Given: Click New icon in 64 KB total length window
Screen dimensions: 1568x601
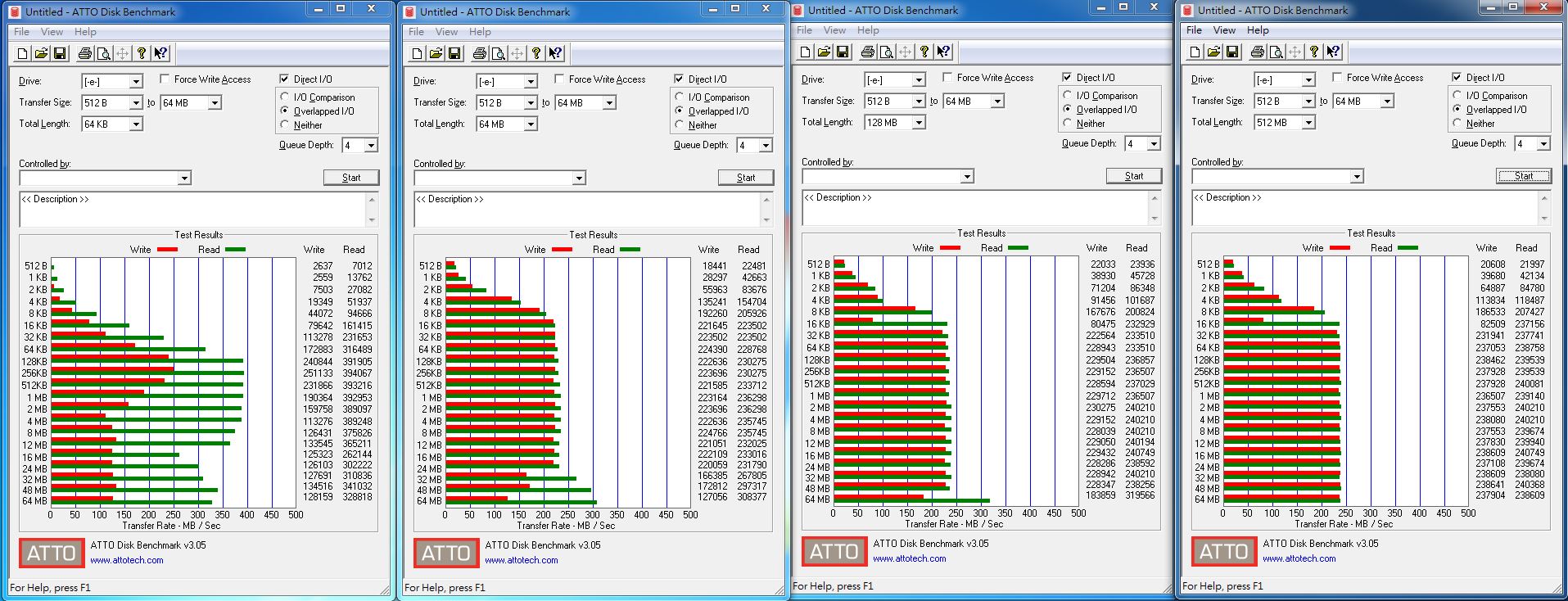Looking at the screenshot, I should (23, 54).
